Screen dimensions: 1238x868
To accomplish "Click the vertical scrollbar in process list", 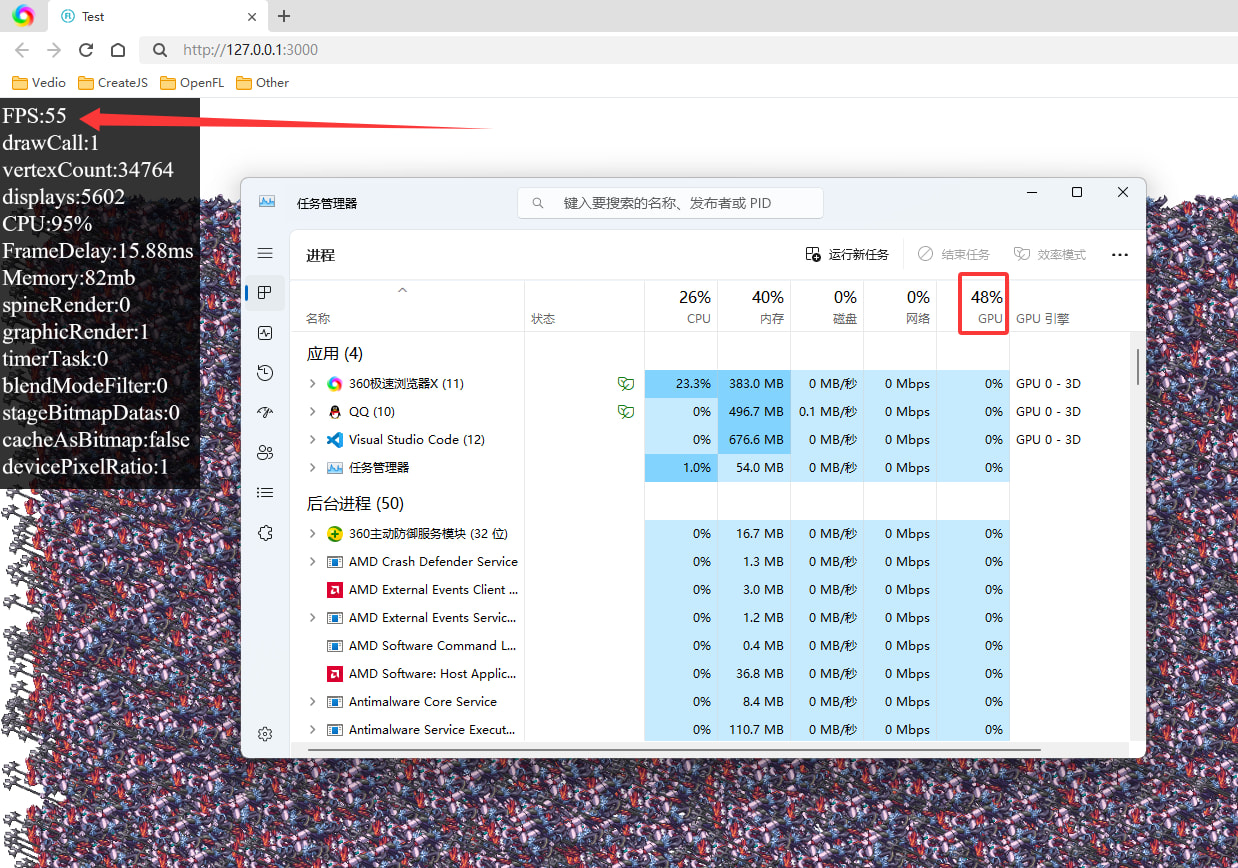I will pyautogui.click(x=1137, y=366).
